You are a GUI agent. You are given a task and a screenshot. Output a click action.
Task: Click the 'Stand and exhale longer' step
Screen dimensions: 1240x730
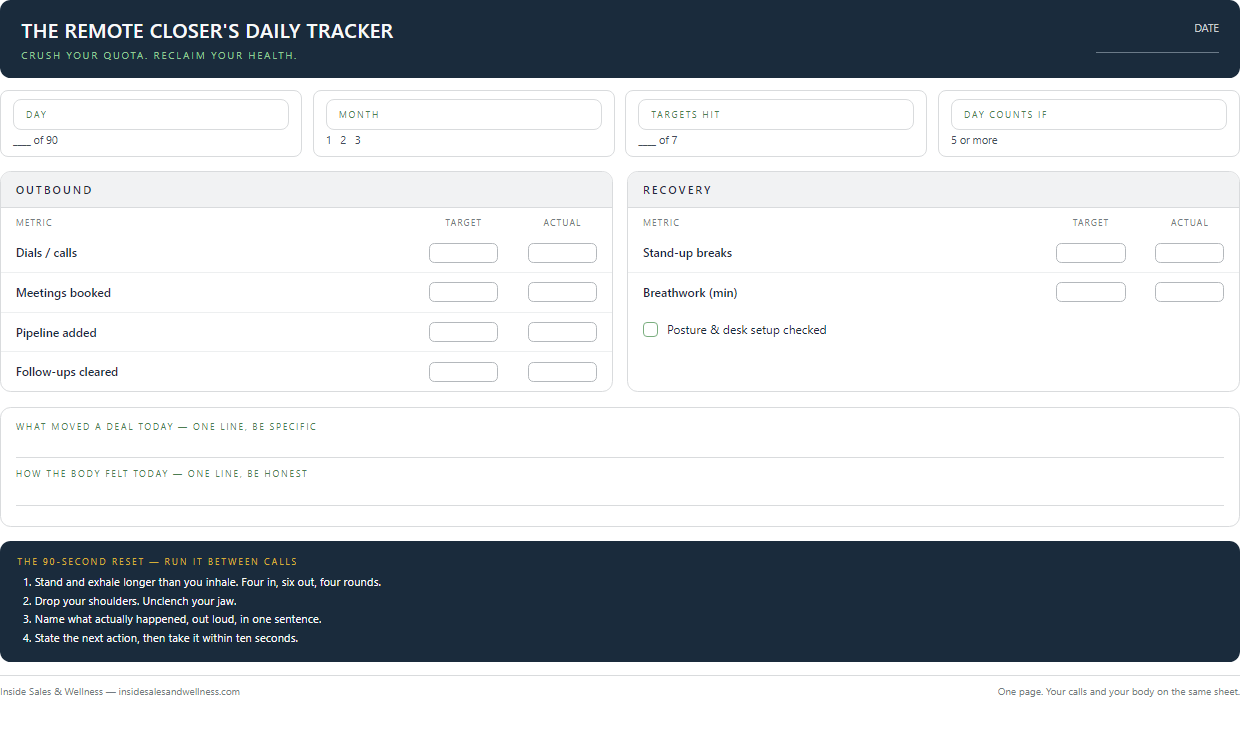click(208, 582)
